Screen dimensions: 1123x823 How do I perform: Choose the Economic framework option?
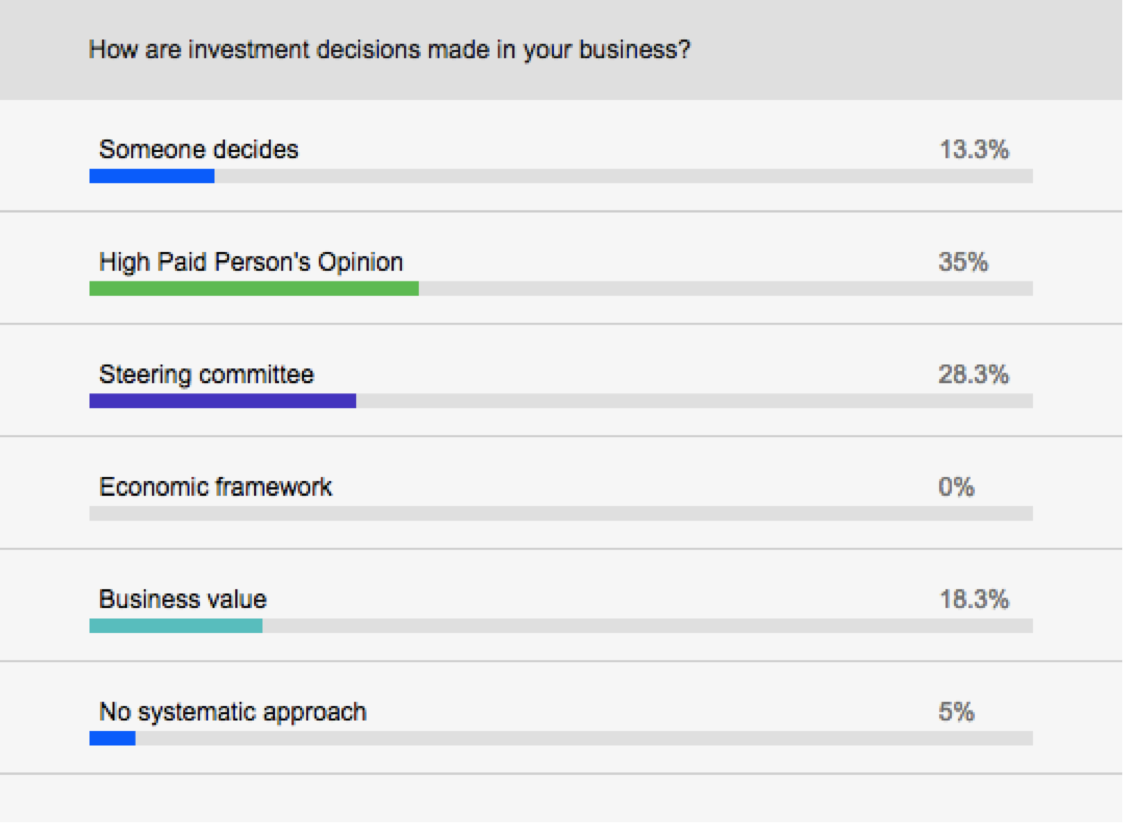[x=215, y=487]
